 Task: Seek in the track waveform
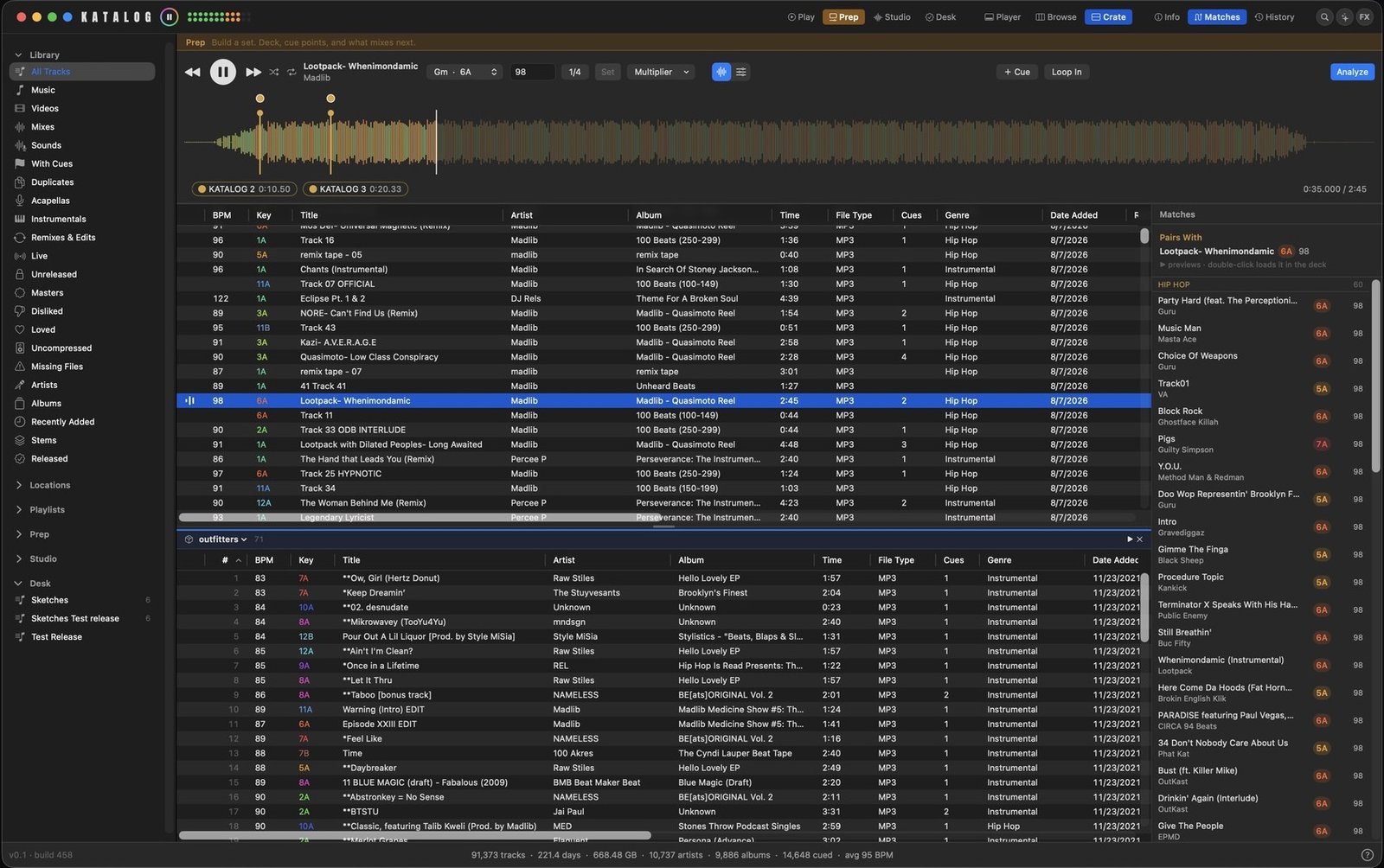(x=778, y=143)
